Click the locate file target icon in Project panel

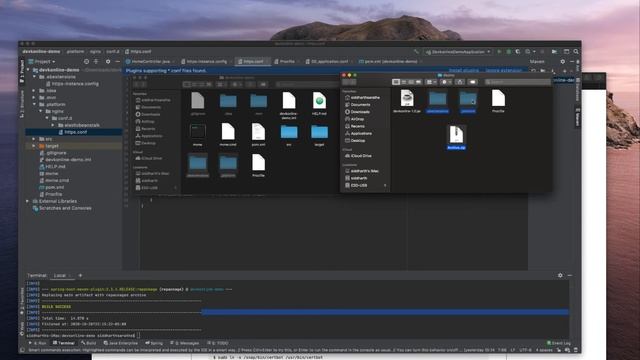point(86,62)
